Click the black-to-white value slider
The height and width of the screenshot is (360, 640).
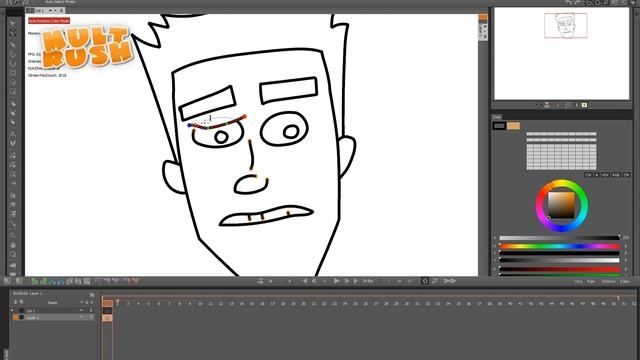point(560,260)
